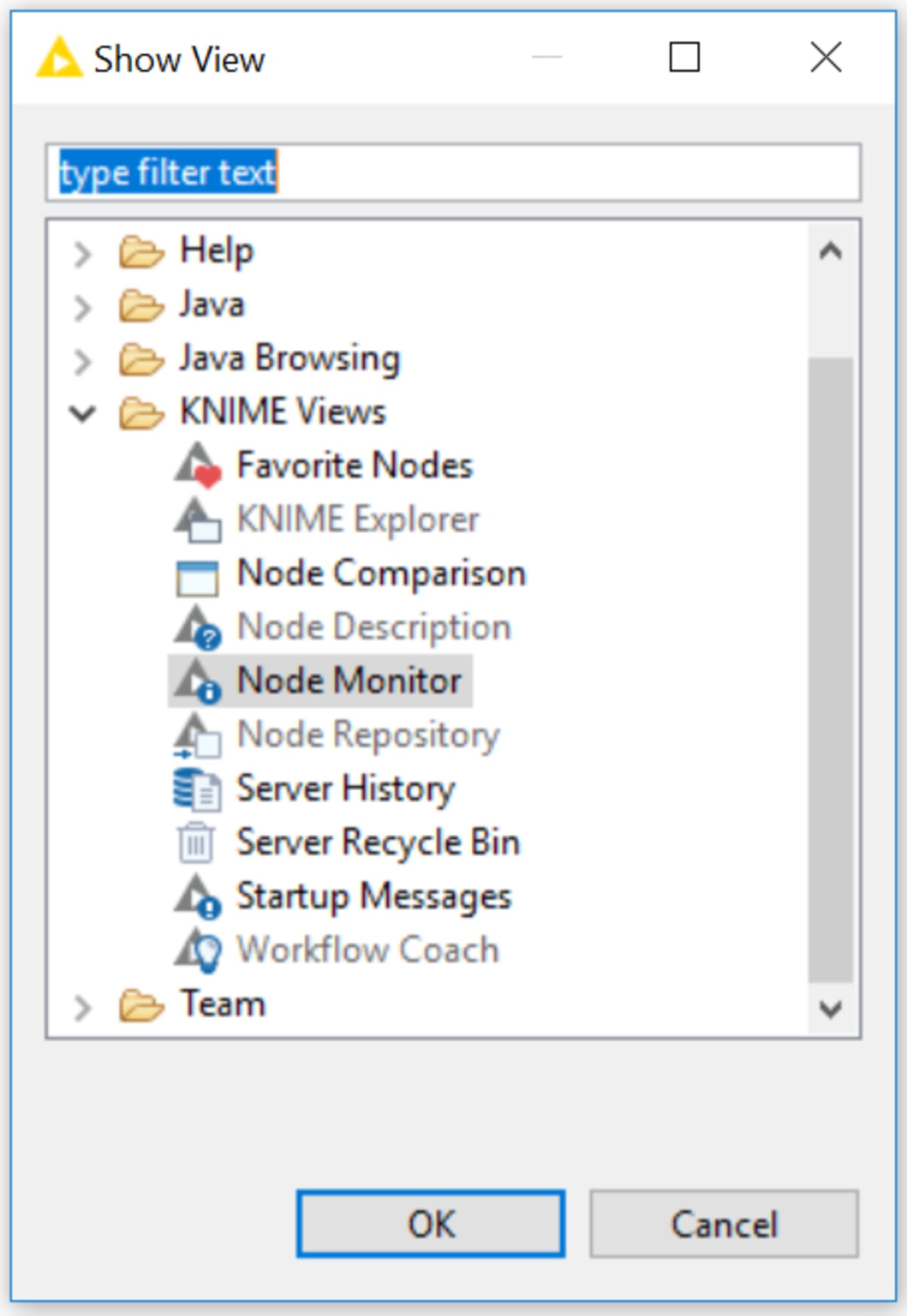
Task: Close the Show View dialog
Action: pos(826,57)
